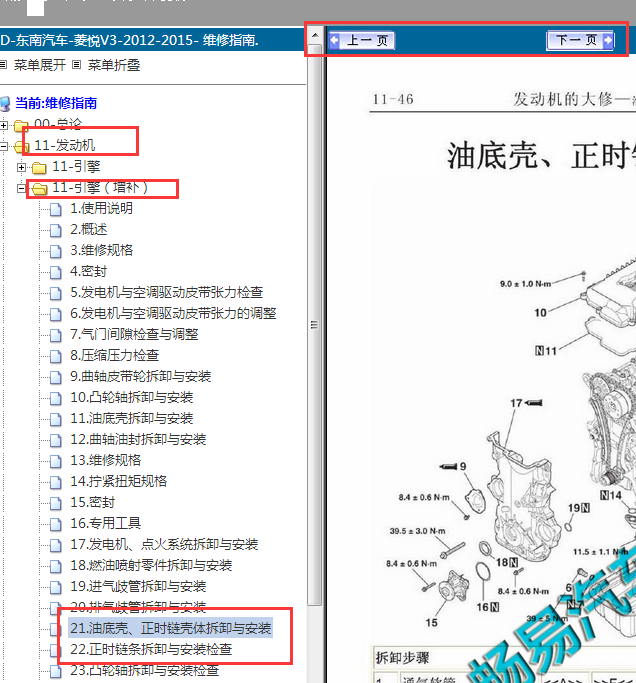Go to the next page (下一页)
636x683 pixels.
[580, 41]
